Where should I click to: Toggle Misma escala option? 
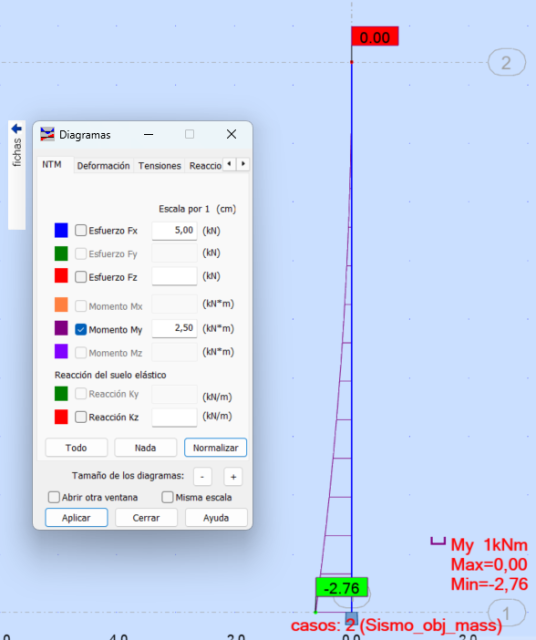tap(167, 497)
